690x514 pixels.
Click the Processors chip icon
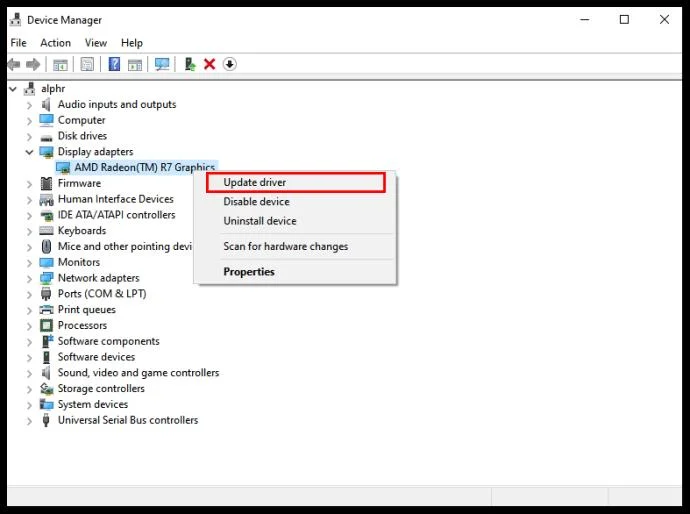point(46,326)
